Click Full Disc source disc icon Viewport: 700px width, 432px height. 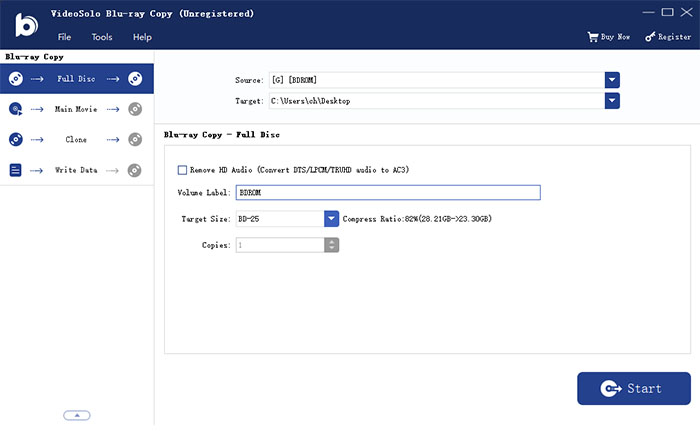pos(16,79)
